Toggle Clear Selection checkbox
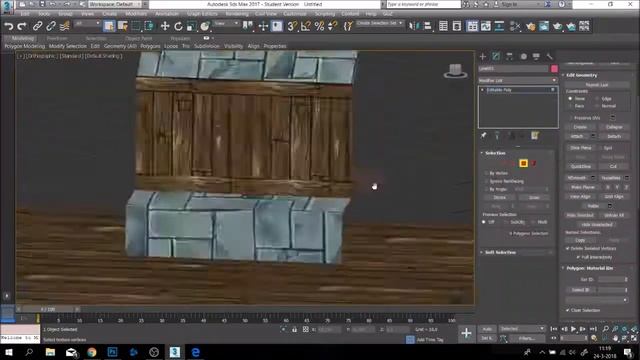640x360 pixels. (568, 310)
